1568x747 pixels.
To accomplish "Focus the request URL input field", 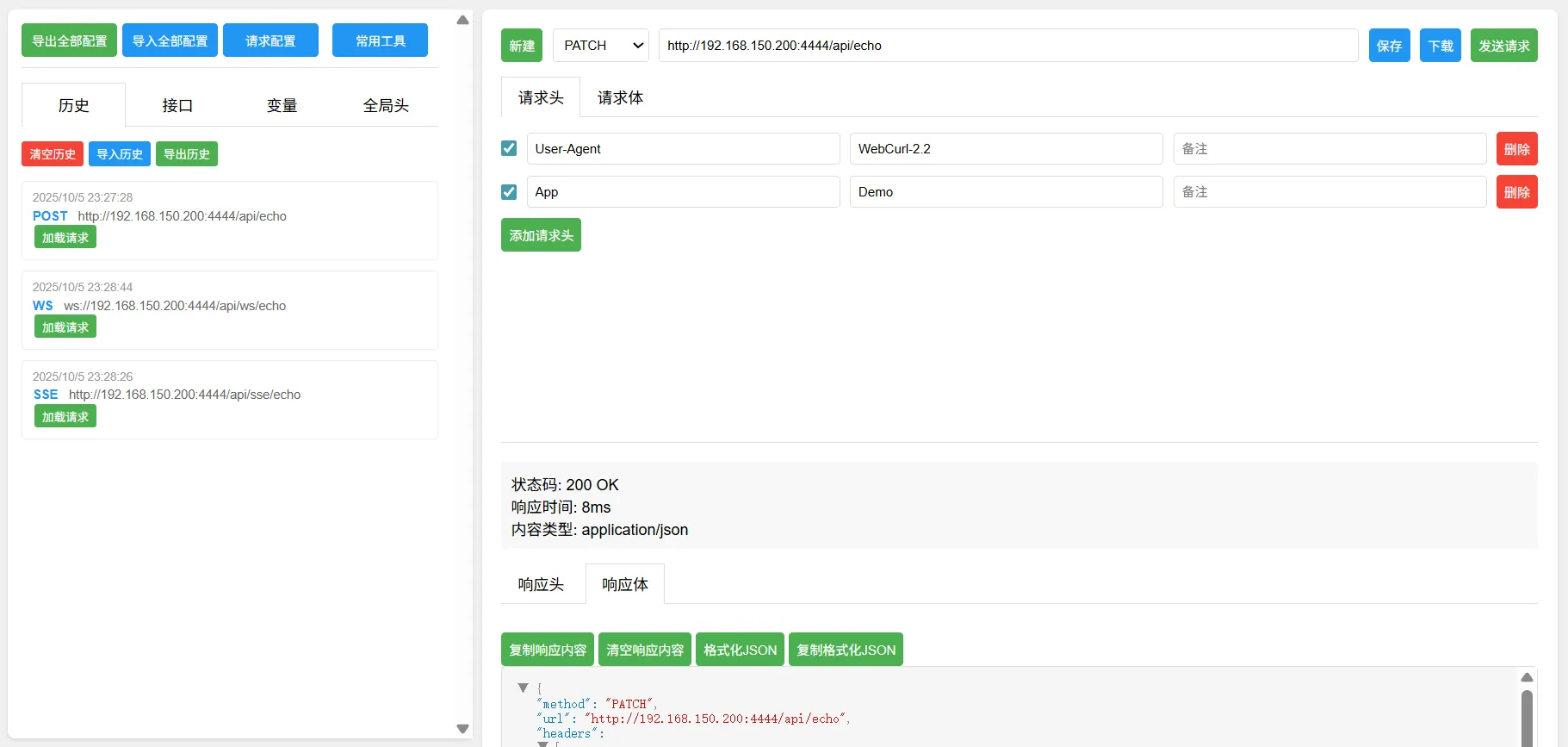I will point(1008,46).
